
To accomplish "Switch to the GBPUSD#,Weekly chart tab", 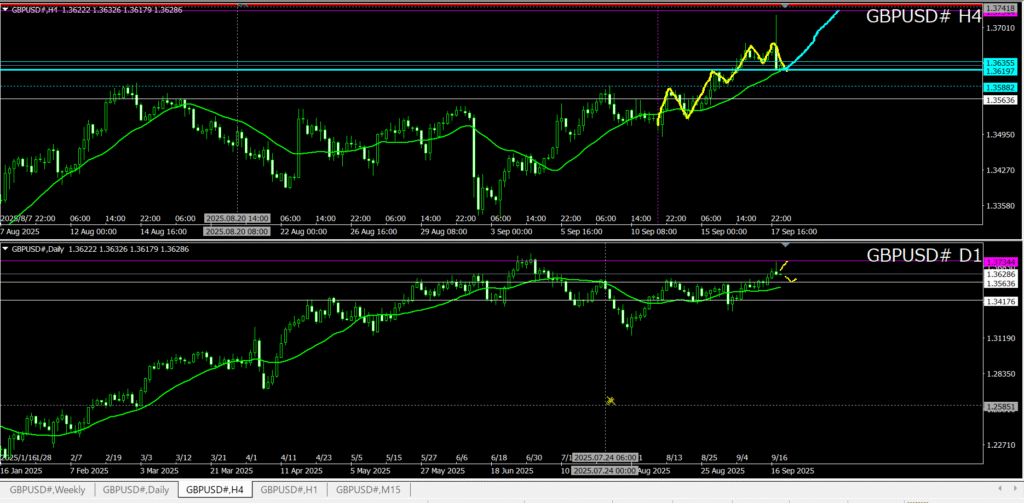I will click(x=47, y=490).
